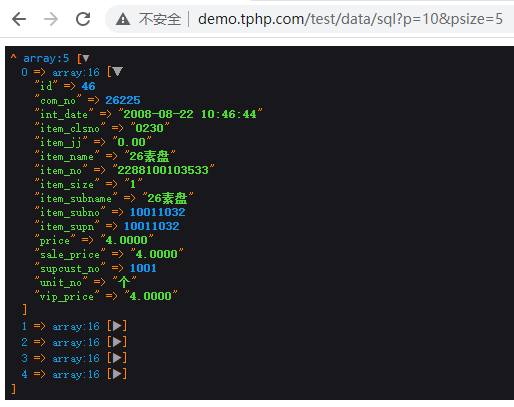The width and height of the screenshot is (514, 407).
Task: Click the supcust_no value 1001
Action: point(143,268)
